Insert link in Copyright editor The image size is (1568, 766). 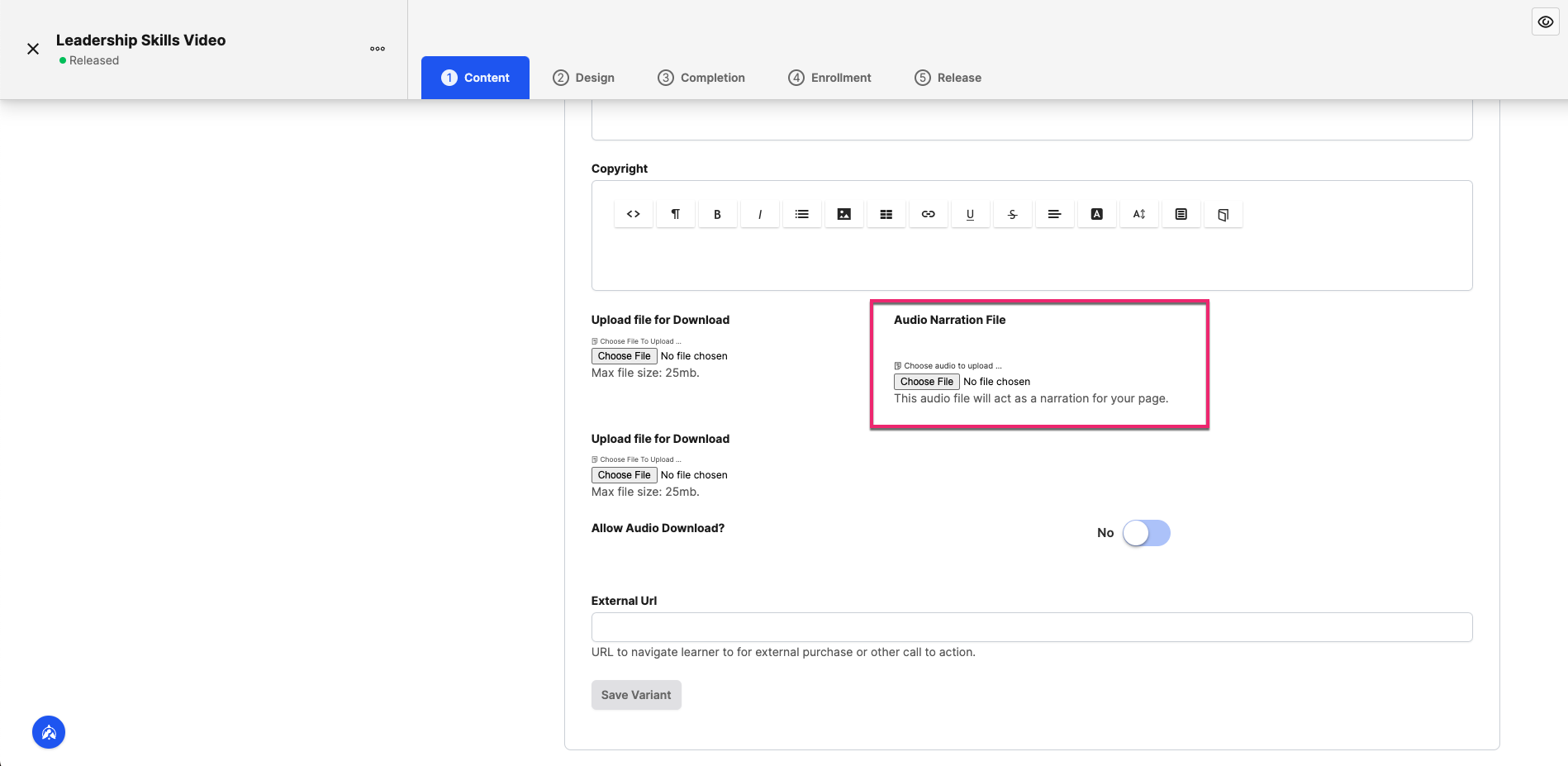point(929,214)
